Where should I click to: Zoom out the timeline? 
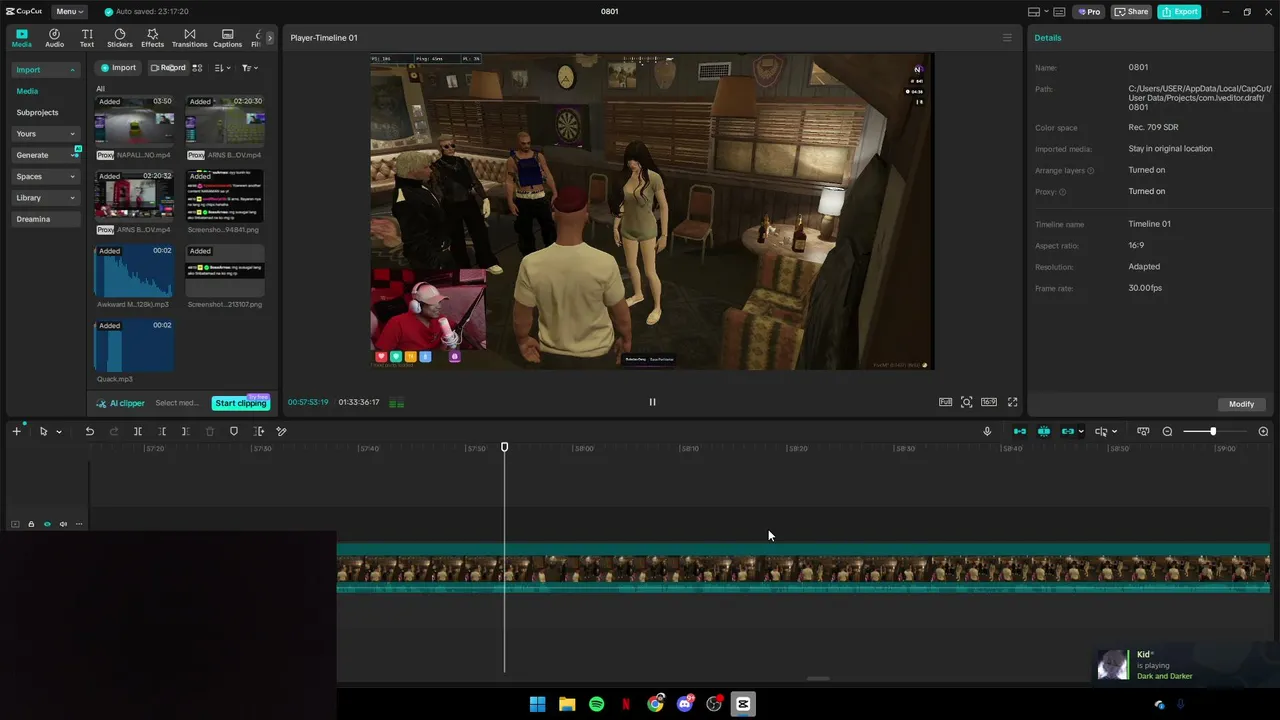click(x=1167, y=431)
